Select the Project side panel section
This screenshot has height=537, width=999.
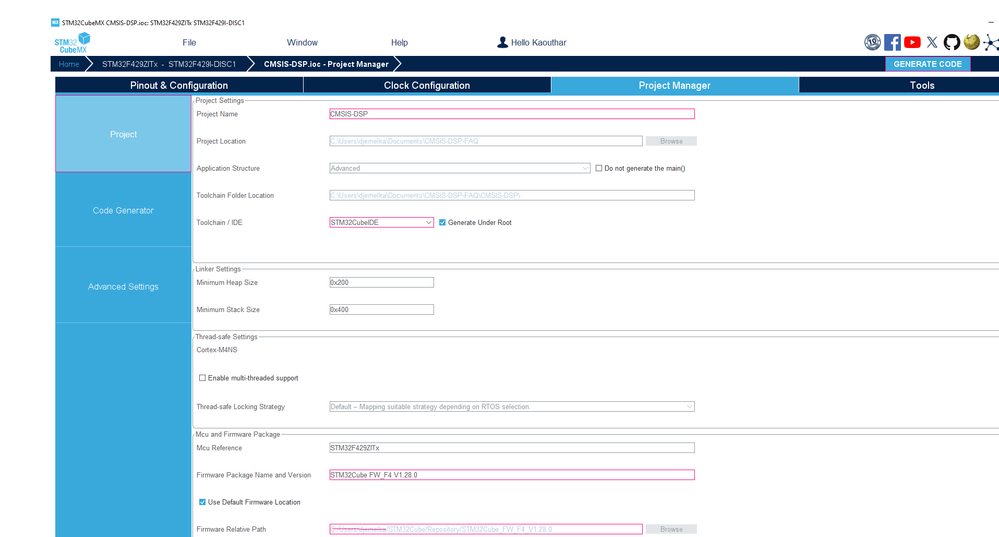pos(123,134)
